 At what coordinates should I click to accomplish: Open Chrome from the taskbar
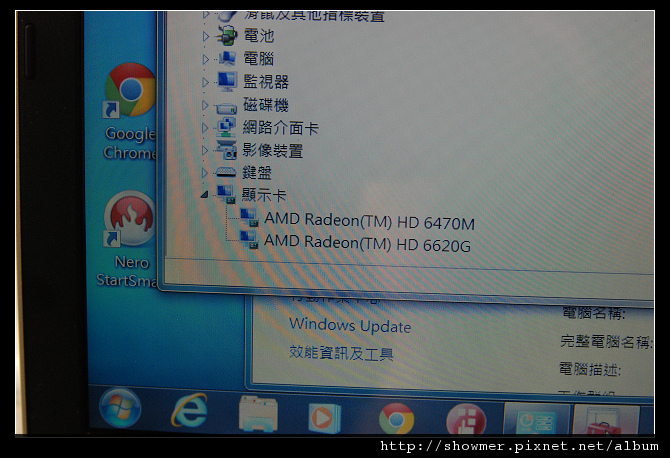click(396, 419)
